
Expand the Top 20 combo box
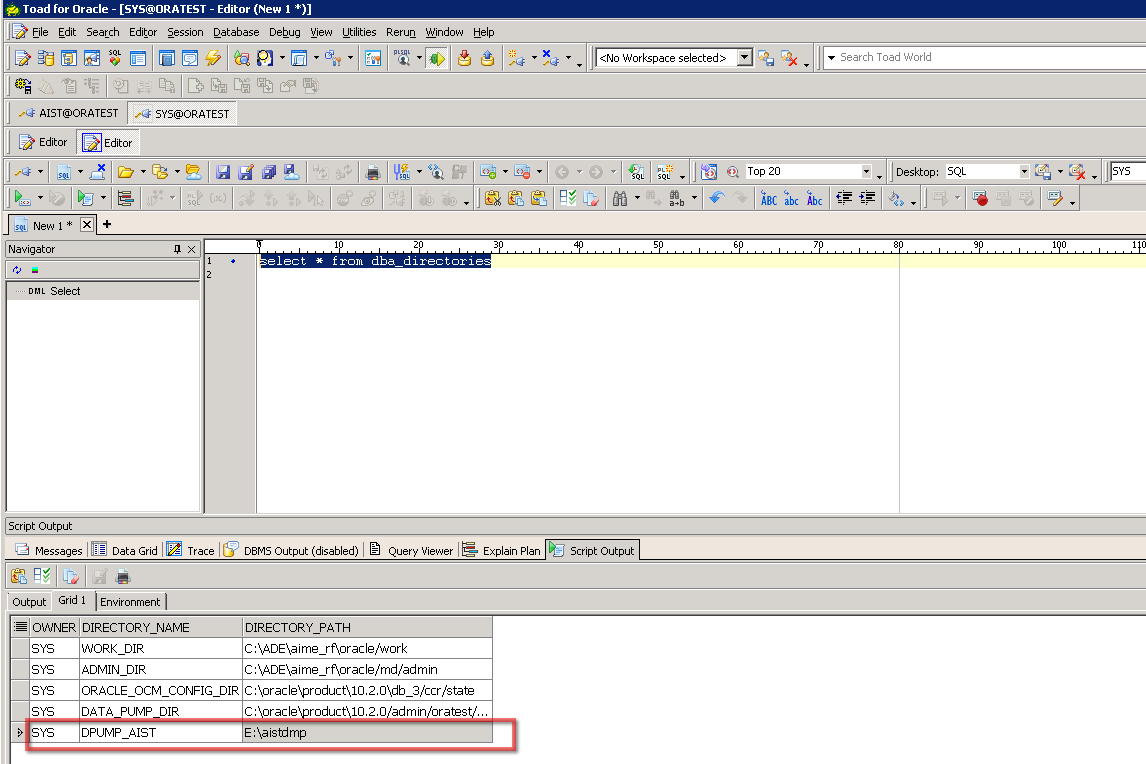point(866,172)
